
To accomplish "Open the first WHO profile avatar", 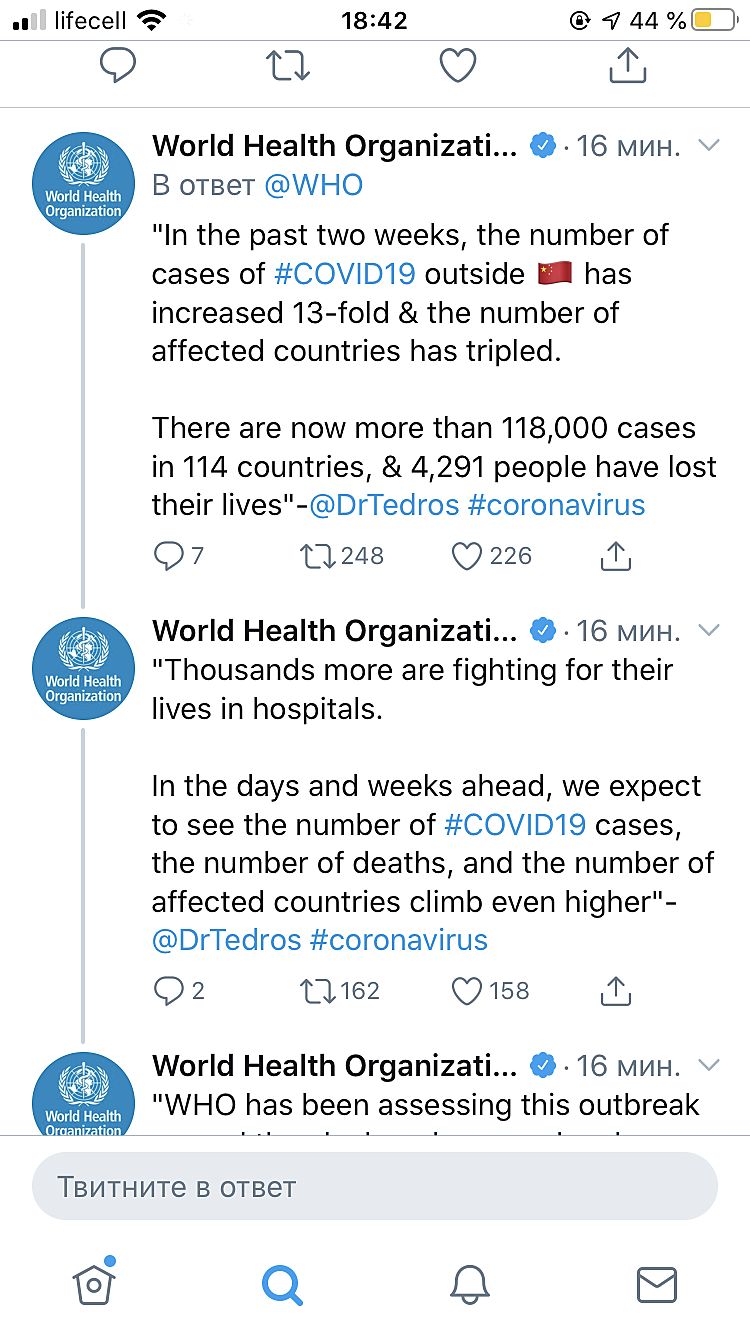I will (83, 183).
